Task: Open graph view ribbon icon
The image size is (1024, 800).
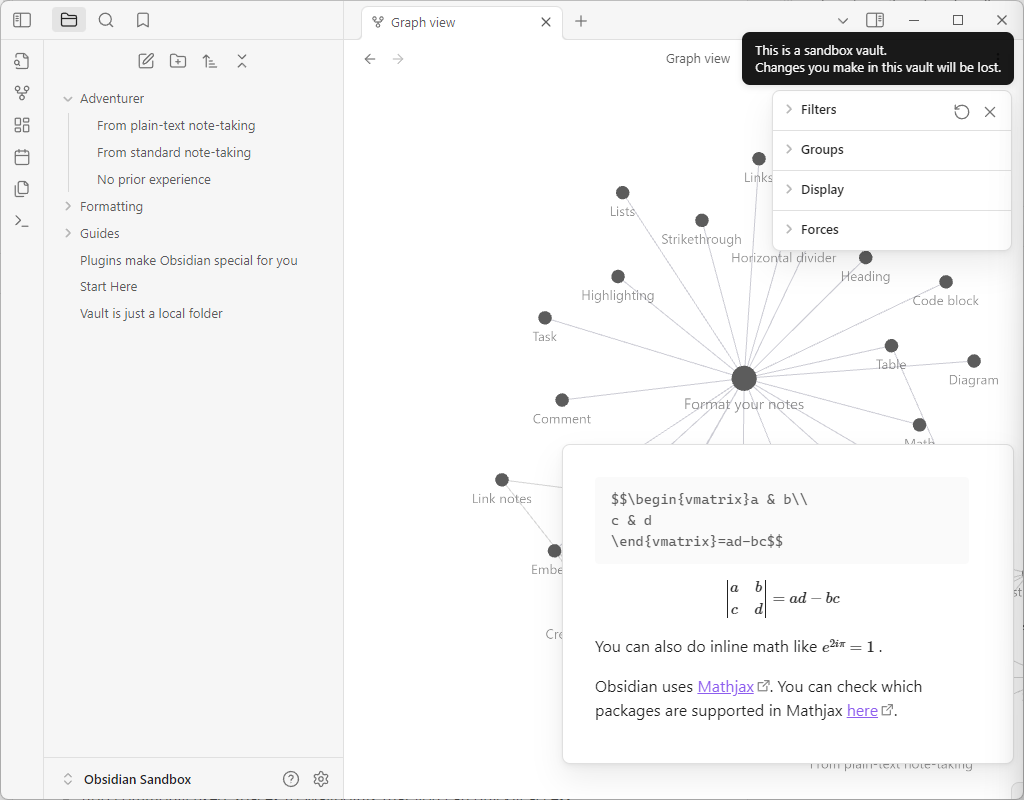Action: click(x=22, y=93)
